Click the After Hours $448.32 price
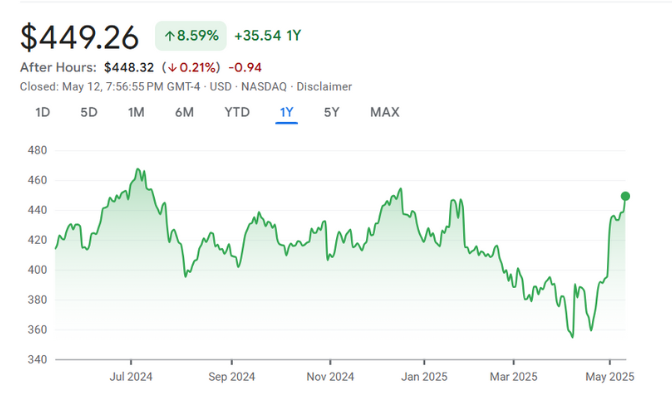 point(129,68)
